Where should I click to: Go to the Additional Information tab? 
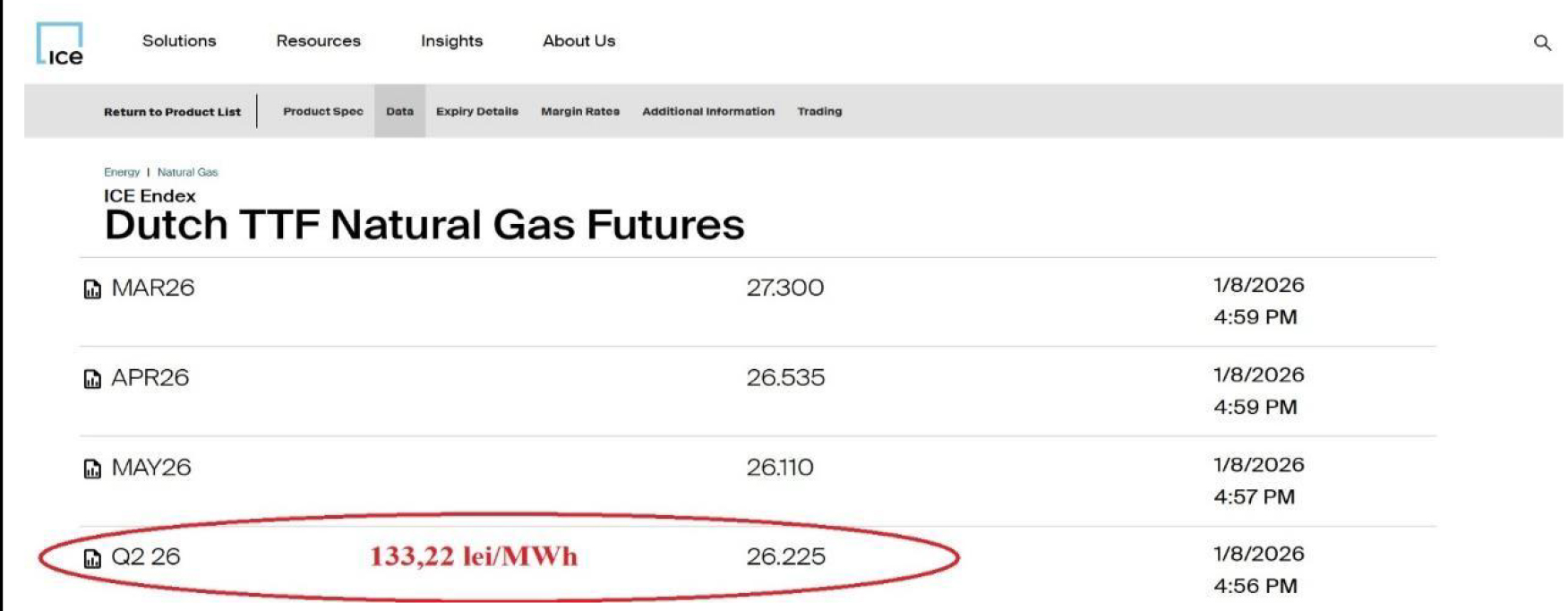tap(707, 112)
